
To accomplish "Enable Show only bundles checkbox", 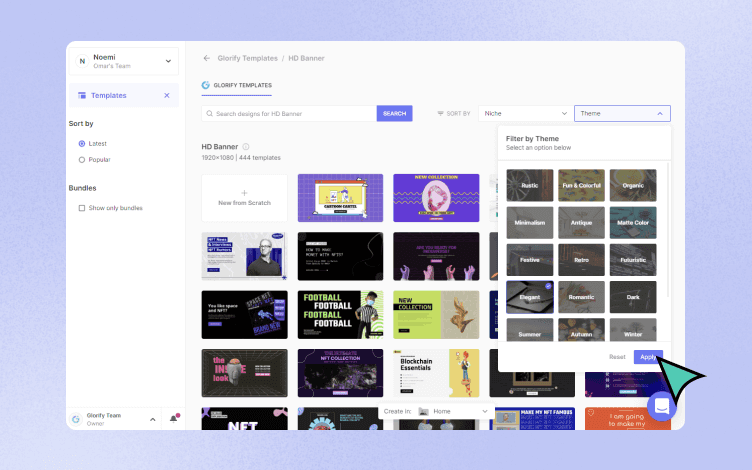I will point(82,208).
